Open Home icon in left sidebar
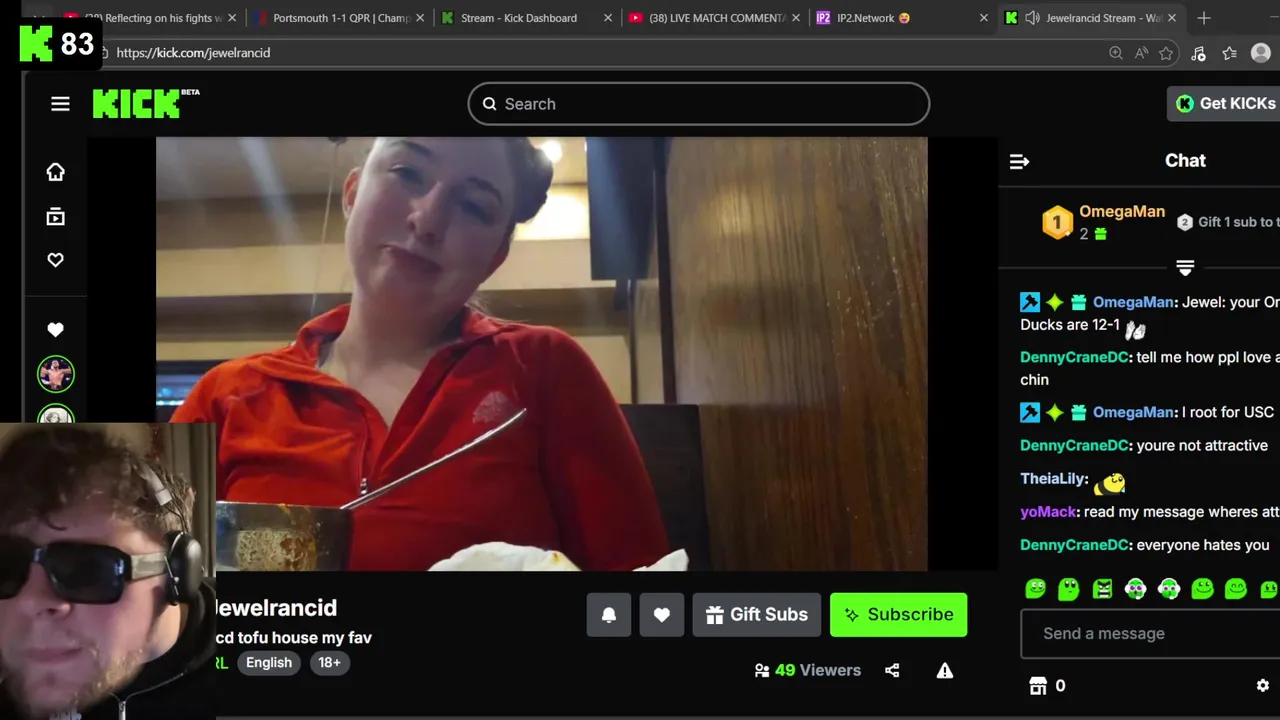The width and height of the screenshot is (1280, 720). (56, 172)
